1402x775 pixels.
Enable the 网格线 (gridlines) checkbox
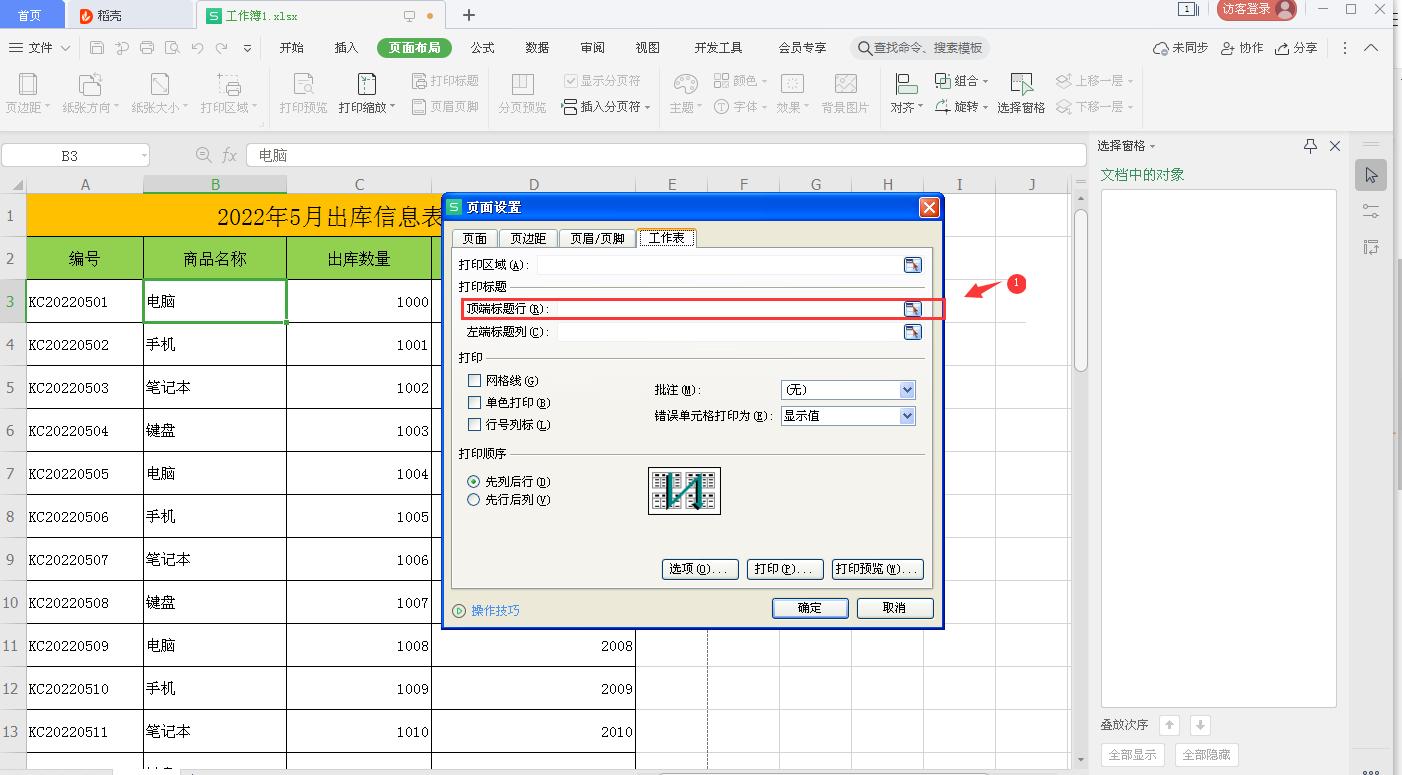pos(474,381)
